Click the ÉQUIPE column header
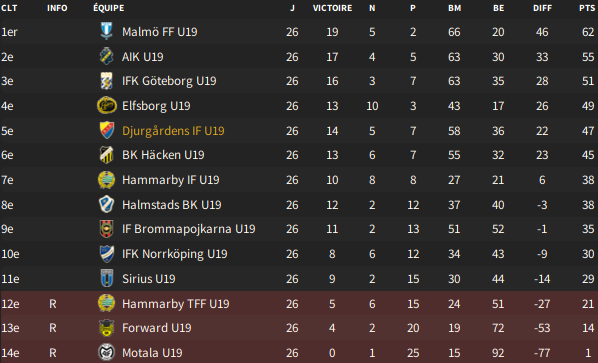The image size is (598, 363). (109, 8)
